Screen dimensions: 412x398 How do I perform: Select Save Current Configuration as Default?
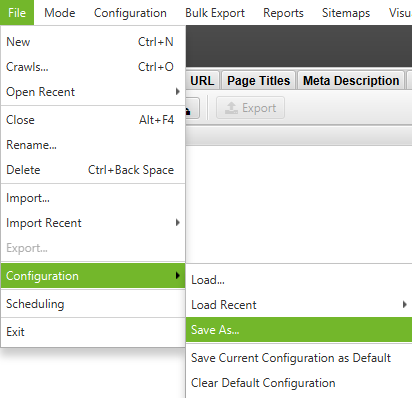click(x=299, y=358)
